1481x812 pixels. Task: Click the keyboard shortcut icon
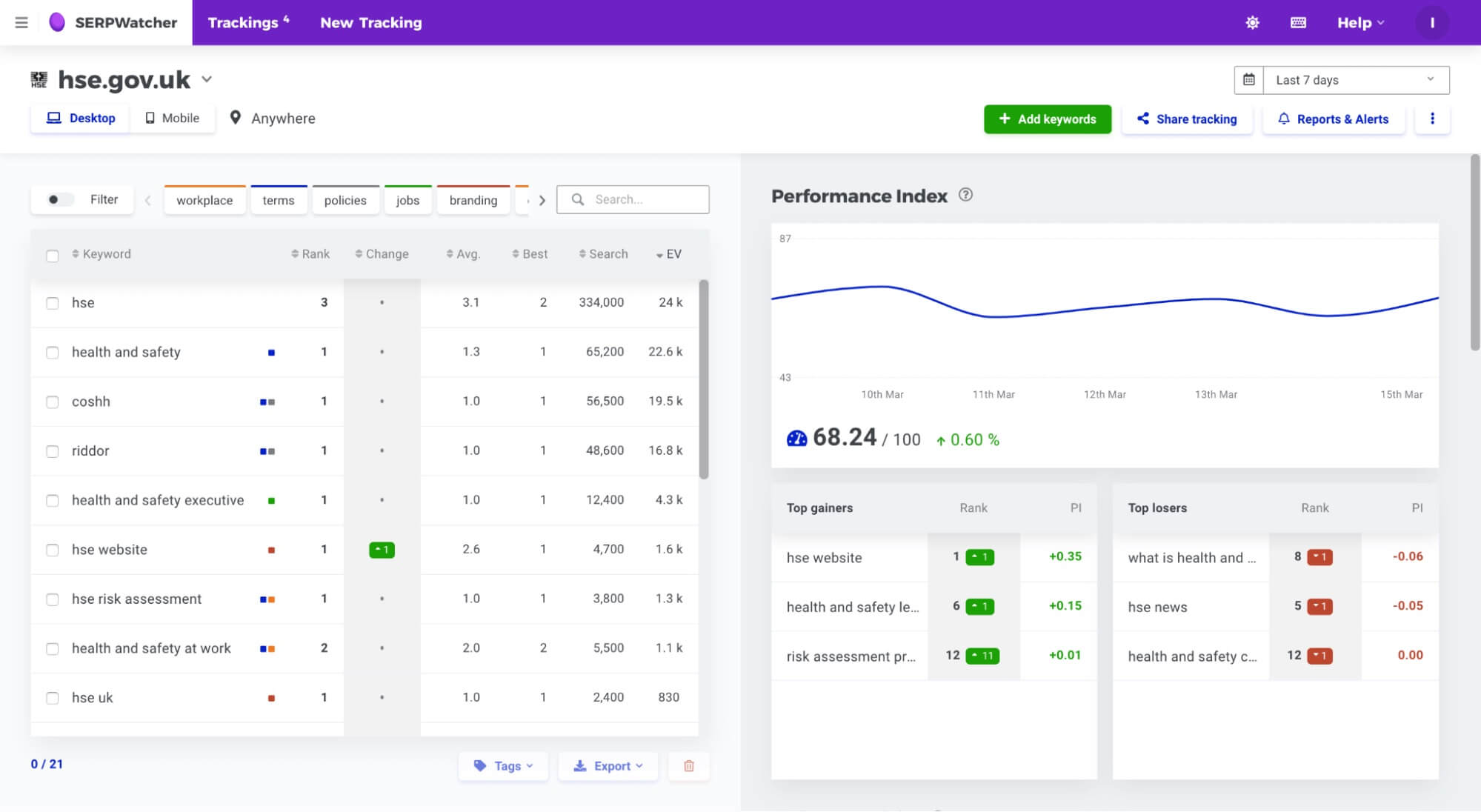1298,22
